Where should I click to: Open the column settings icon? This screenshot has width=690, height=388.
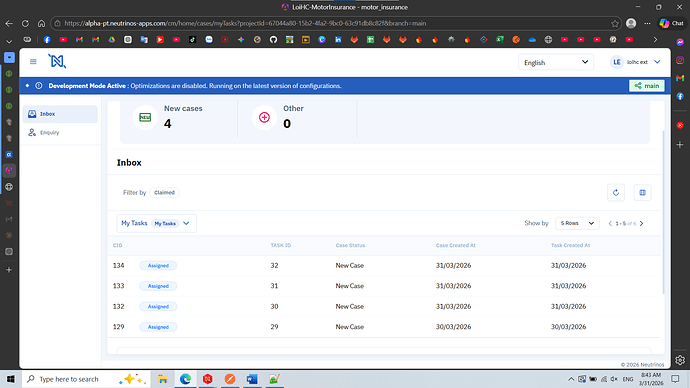point(642,192)
